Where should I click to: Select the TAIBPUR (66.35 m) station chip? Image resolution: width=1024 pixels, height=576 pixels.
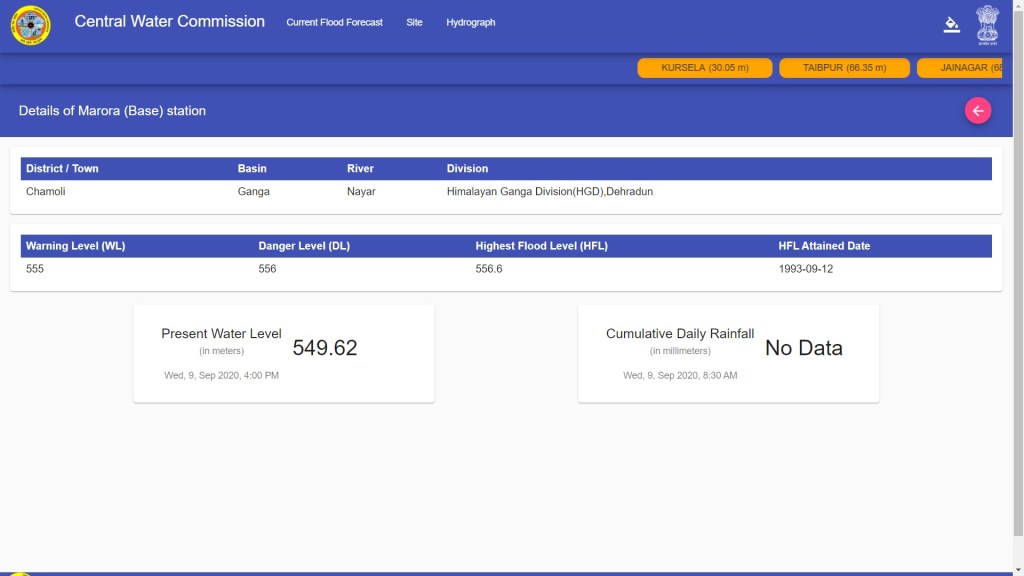click(x=844, y=68)
